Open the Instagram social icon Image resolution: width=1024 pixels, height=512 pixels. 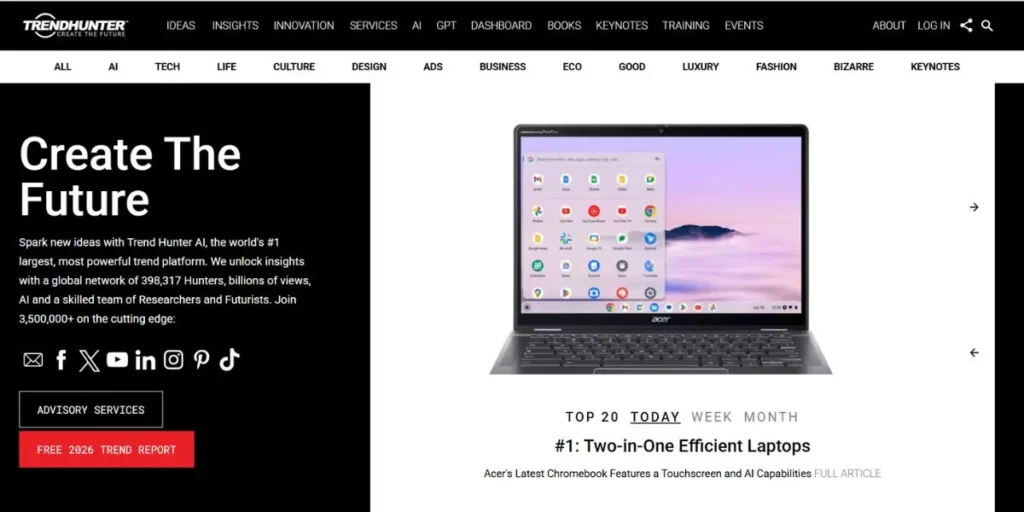pos(173,360)
